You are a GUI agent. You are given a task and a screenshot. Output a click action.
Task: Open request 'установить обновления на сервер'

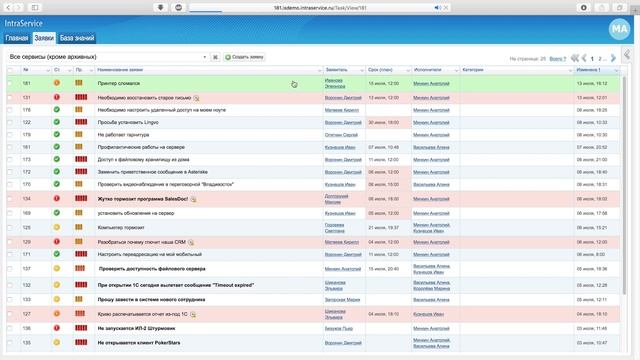[x=136, y=213]
